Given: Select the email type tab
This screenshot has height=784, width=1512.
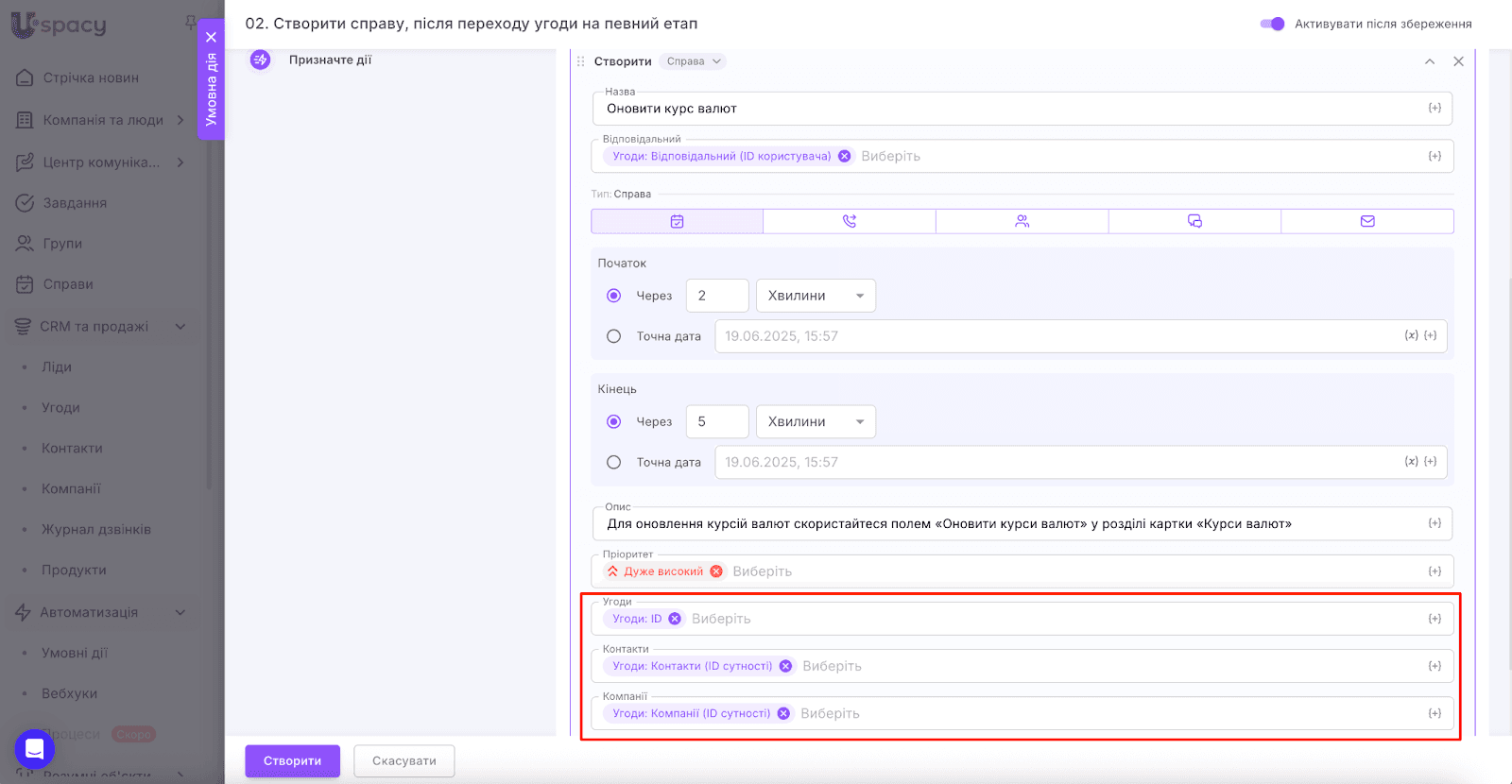Looking at the screenshot, I should click(x=1367, y=221).
